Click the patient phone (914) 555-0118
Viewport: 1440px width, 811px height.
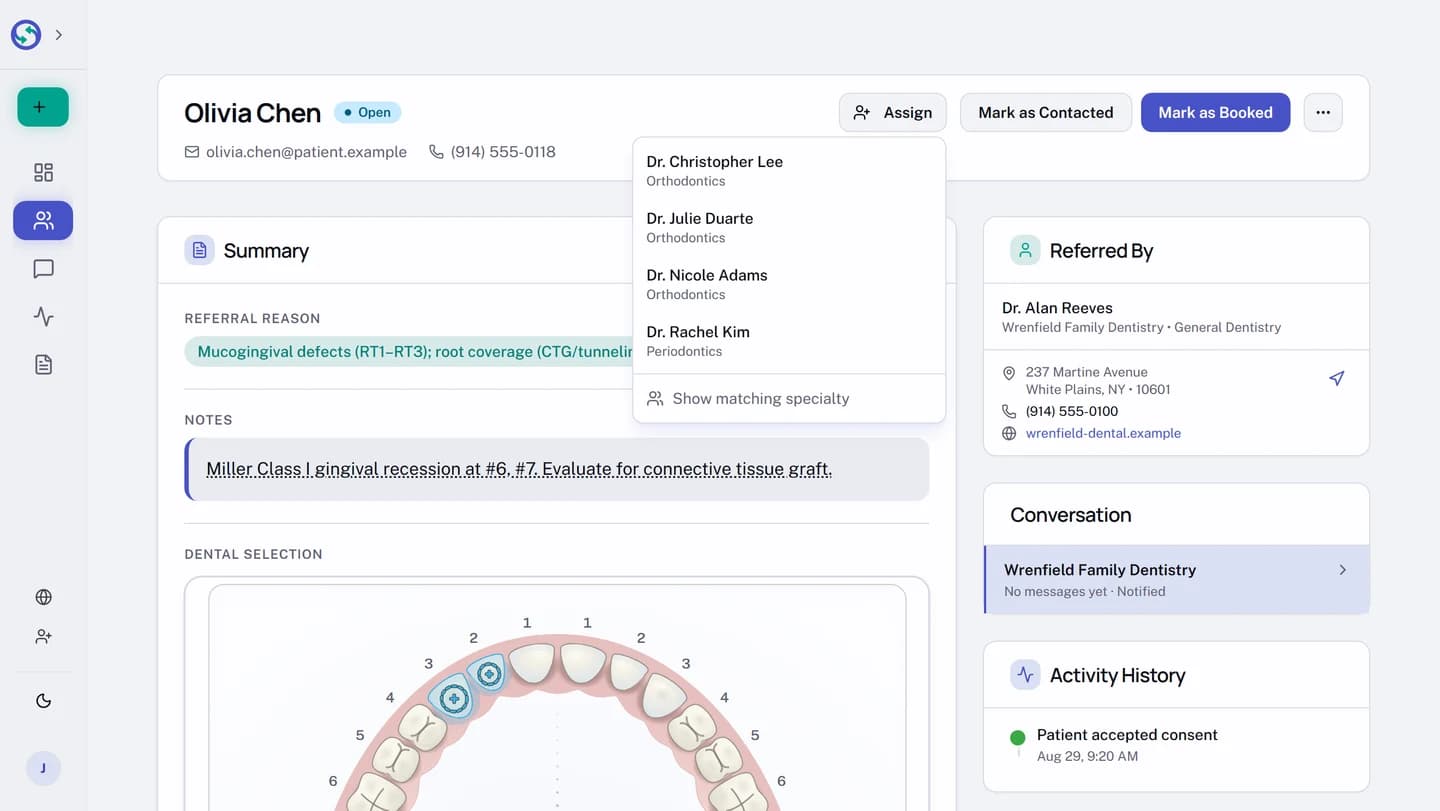click(x=503, y=152)
